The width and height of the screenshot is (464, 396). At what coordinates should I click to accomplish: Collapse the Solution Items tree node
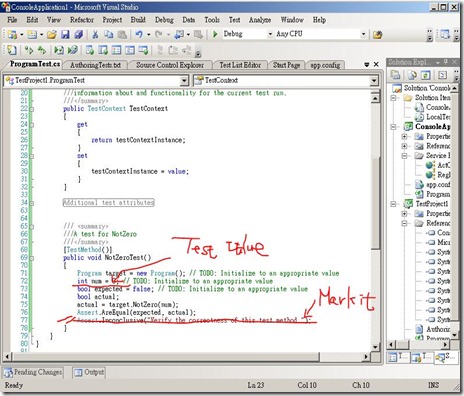point(393,98)
